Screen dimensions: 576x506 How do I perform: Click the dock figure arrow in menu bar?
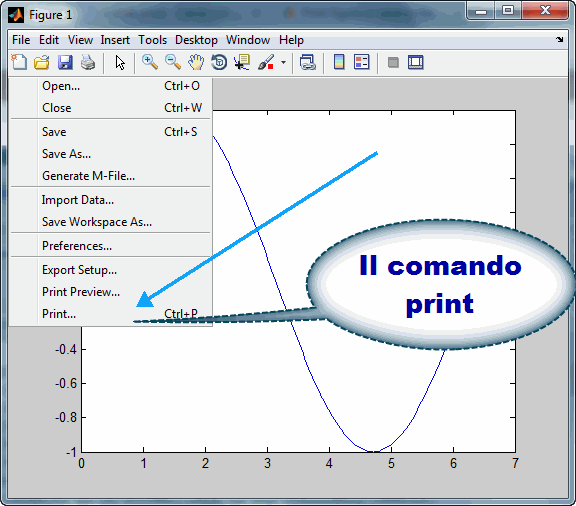tap(559, 39)
